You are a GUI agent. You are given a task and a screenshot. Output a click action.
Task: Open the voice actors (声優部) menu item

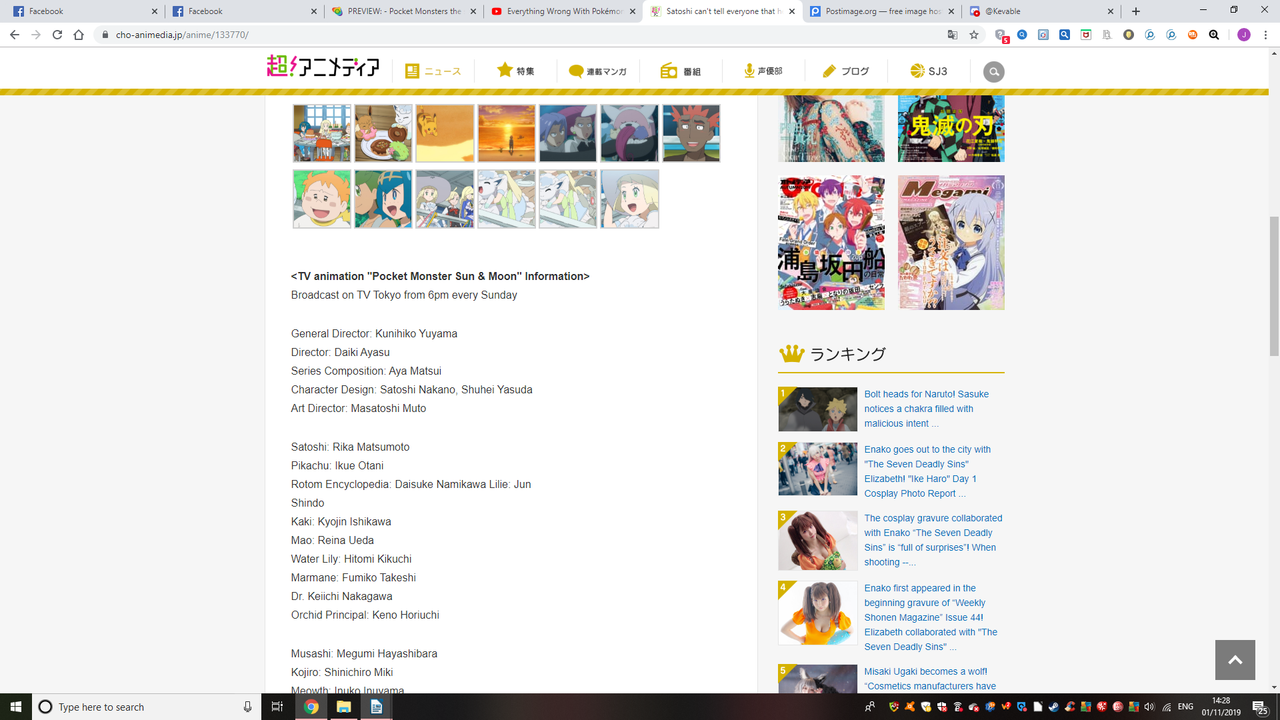tap(763, 71)
